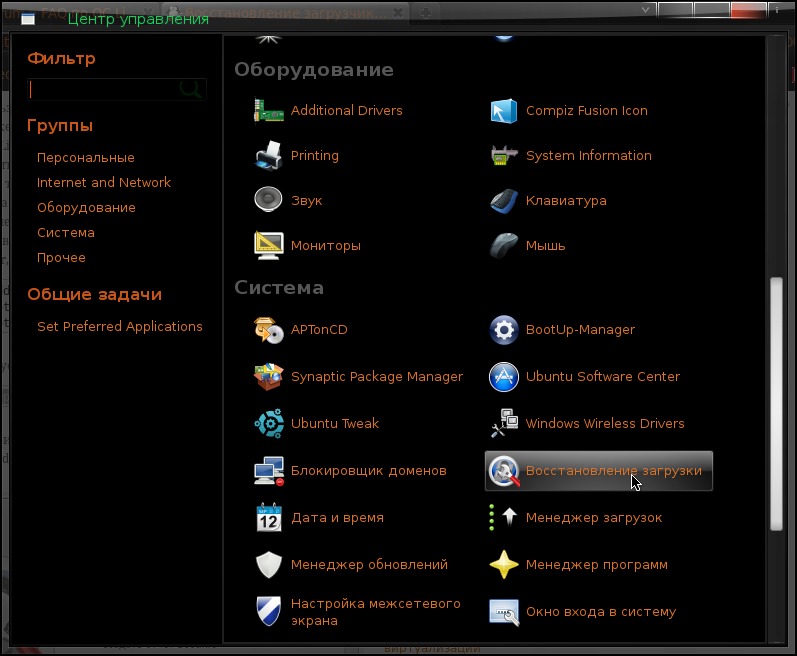Select the Прочее group
797x656 pixels.
61,258
